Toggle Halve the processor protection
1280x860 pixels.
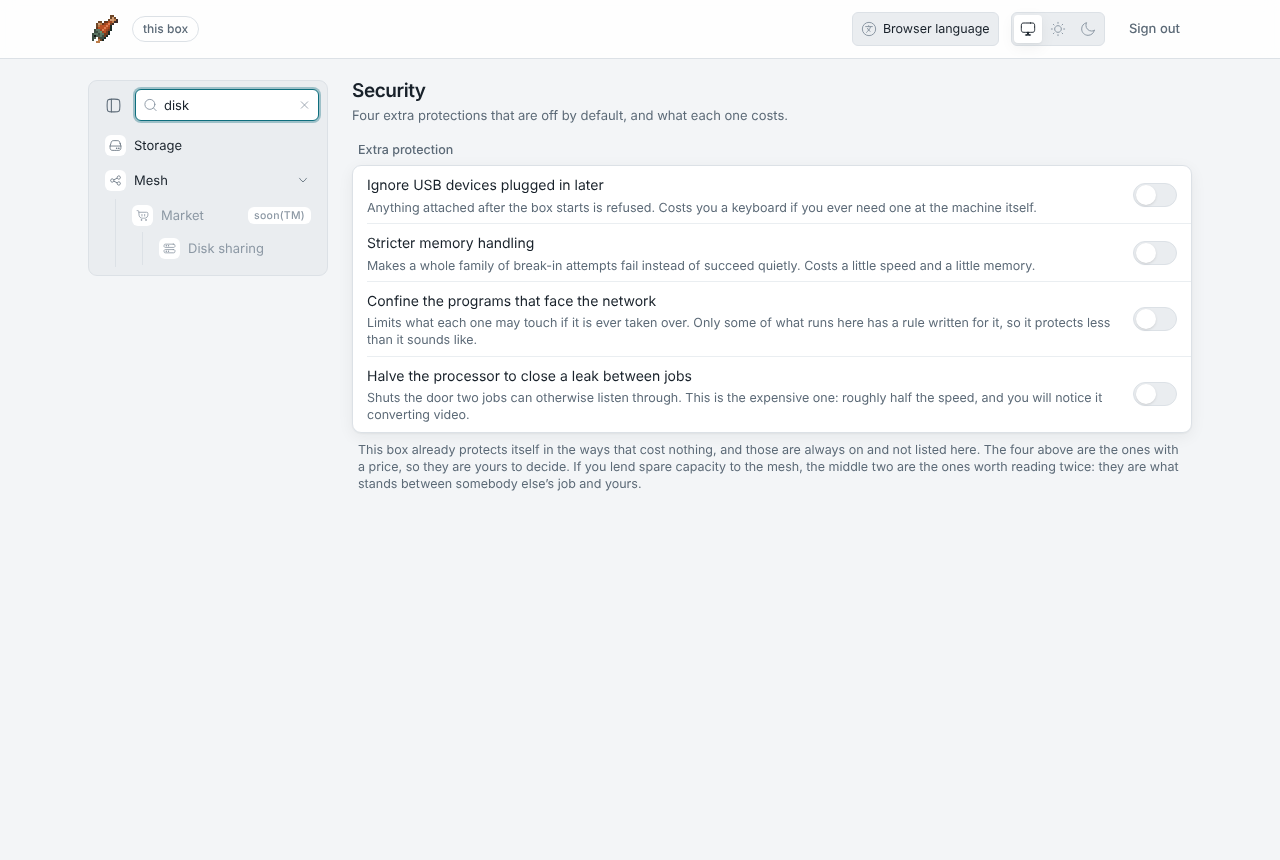1155,394
